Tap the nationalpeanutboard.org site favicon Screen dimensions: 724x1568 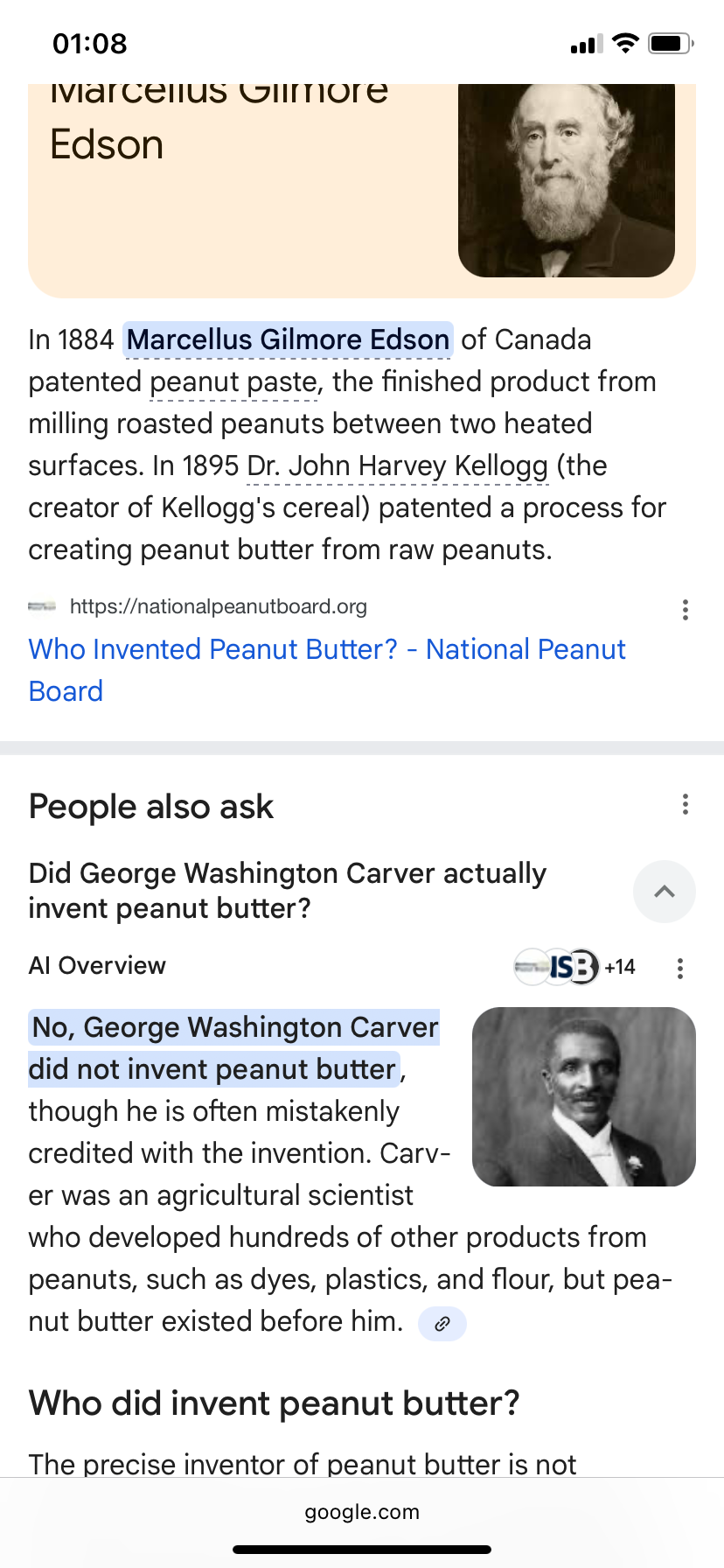42,606
